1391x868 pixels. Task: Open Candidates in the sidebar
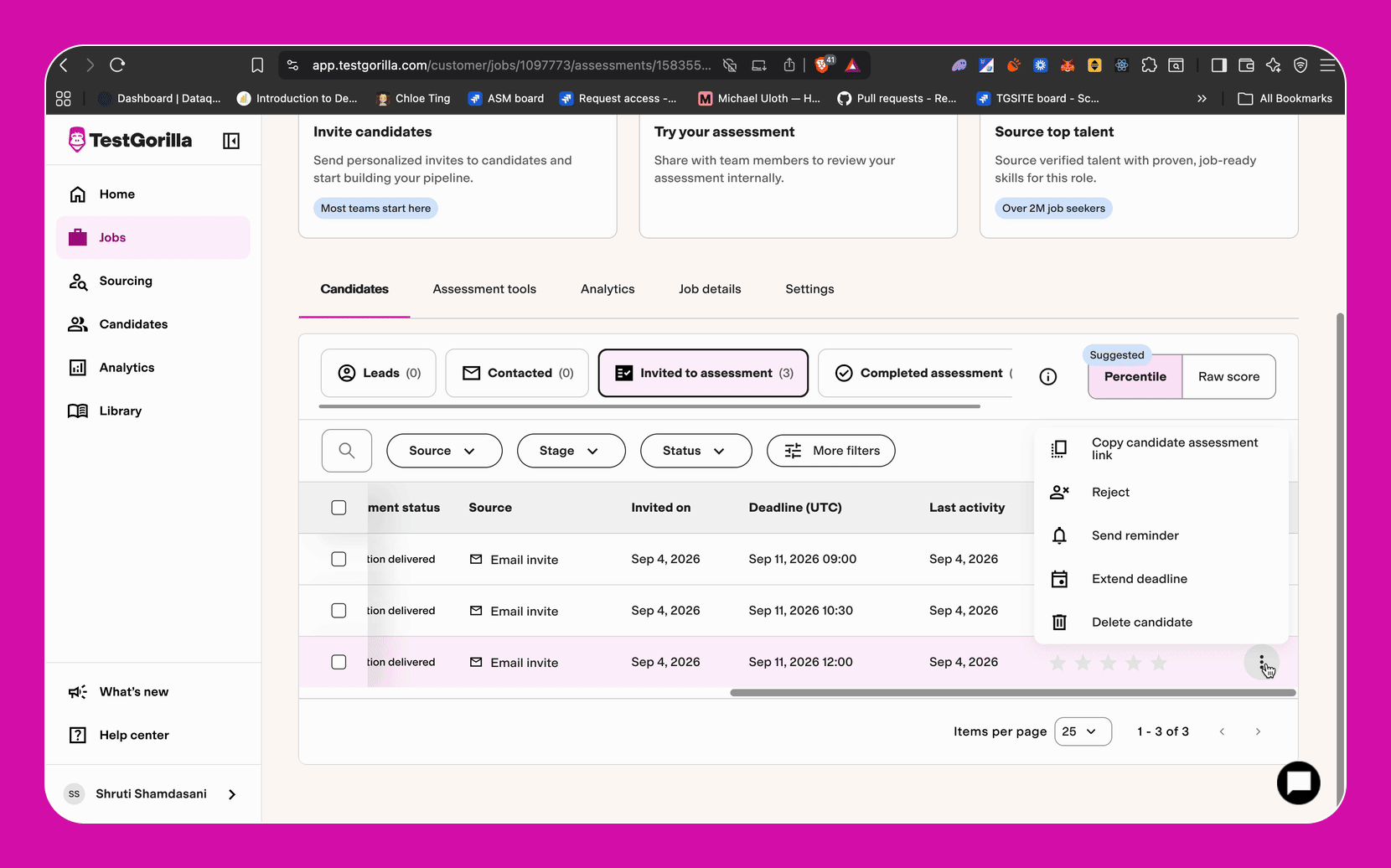point(153,324)
